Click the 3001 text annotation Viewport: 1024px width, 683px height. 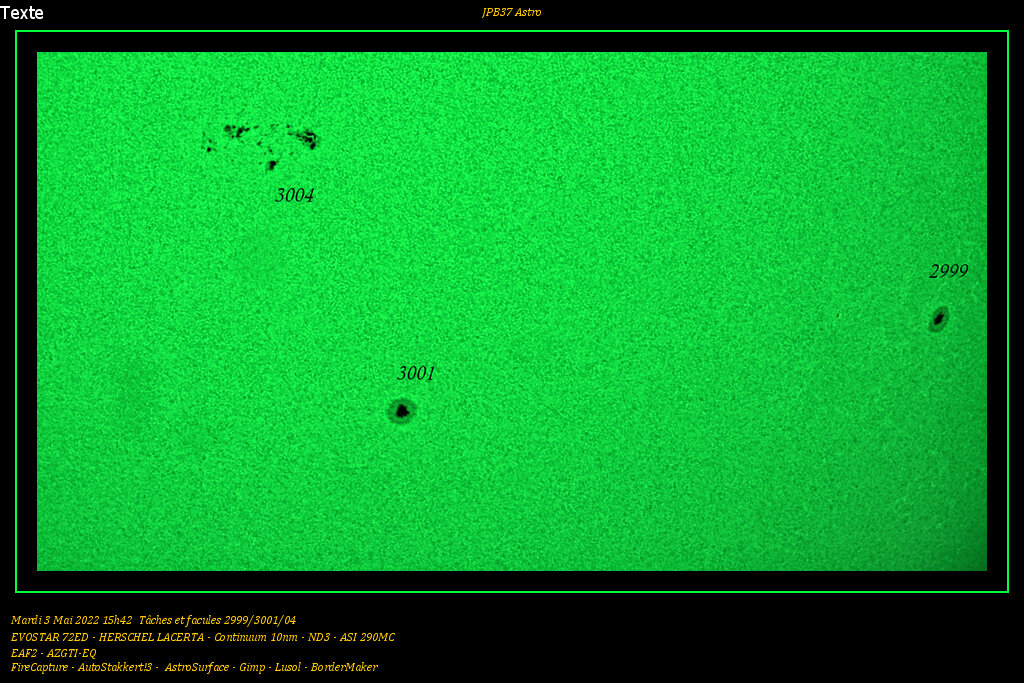click(x=417, y=374)
